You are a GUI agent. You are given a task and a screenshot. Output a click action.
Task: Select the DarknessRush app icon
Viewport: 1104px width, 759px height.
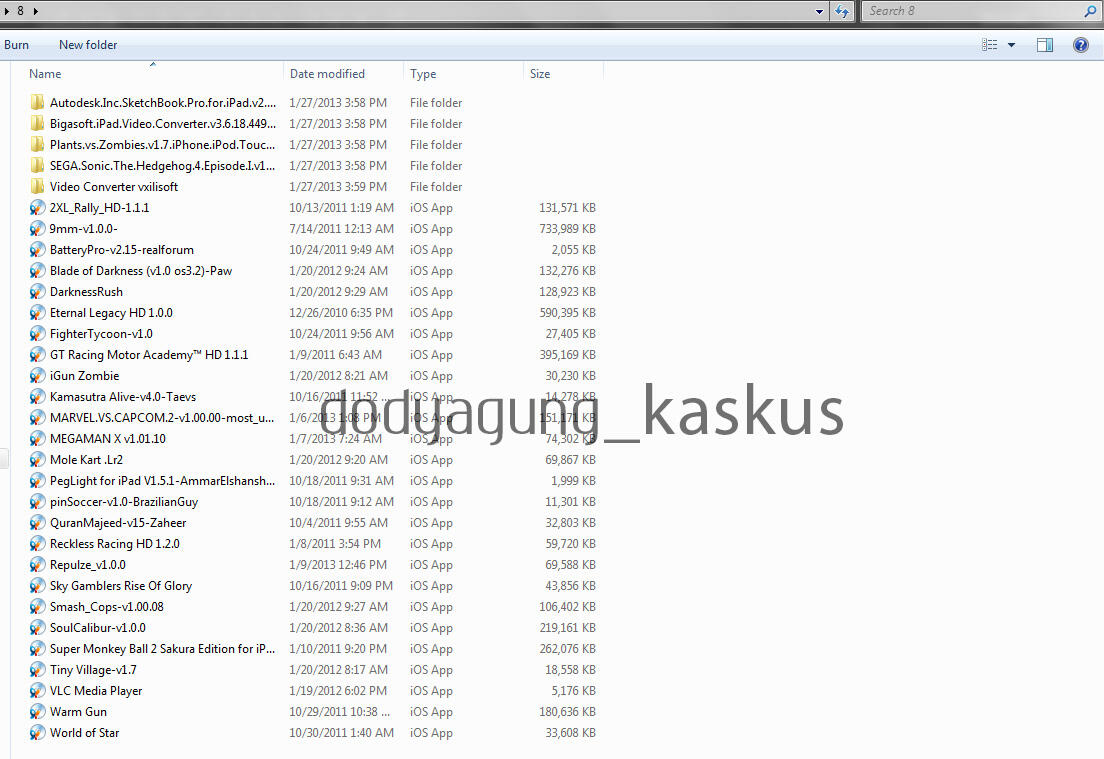pyautogui.click(x=37, y=292)
